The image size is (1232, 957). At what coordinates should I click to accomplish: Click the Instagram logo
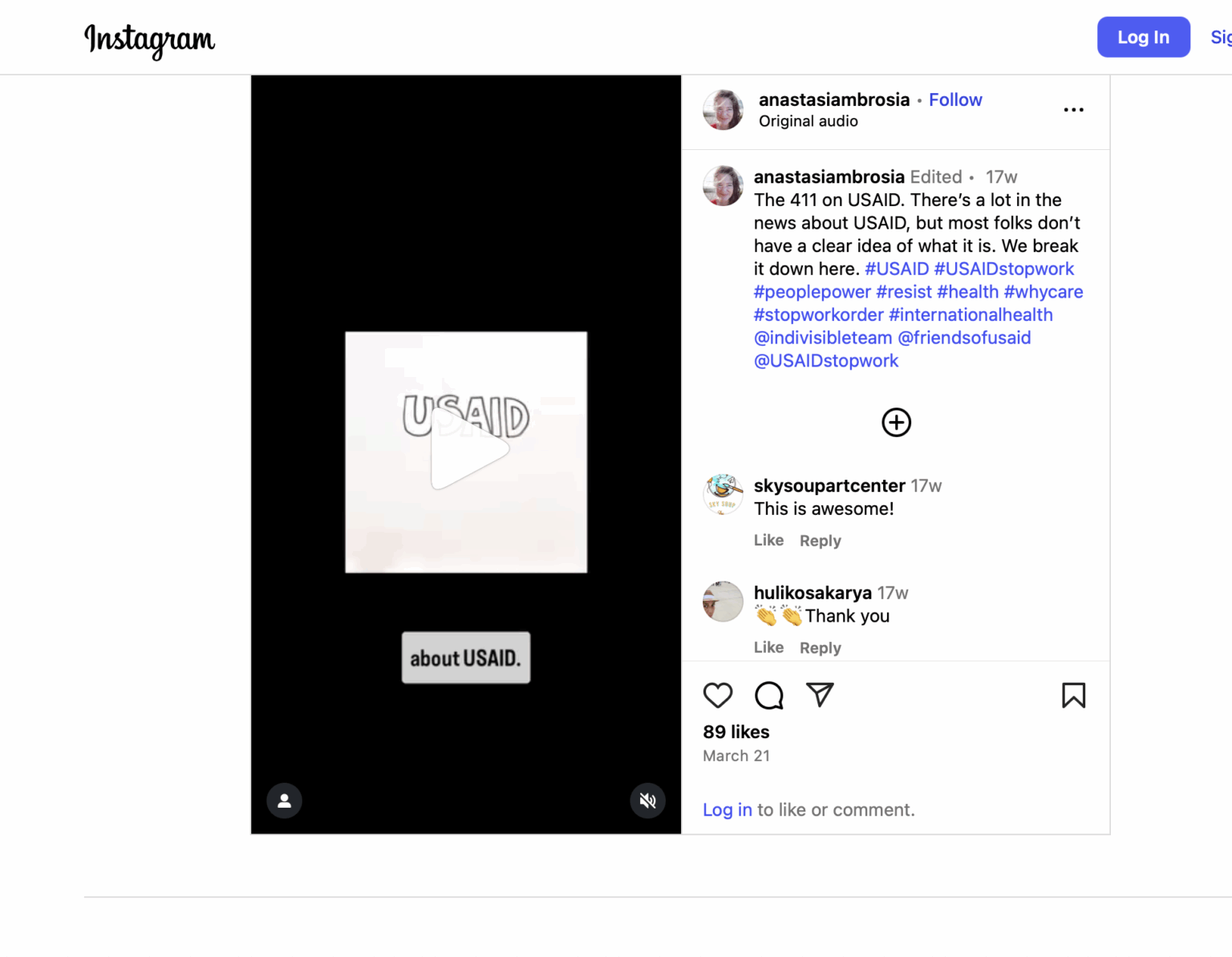(x=150, y=39)
